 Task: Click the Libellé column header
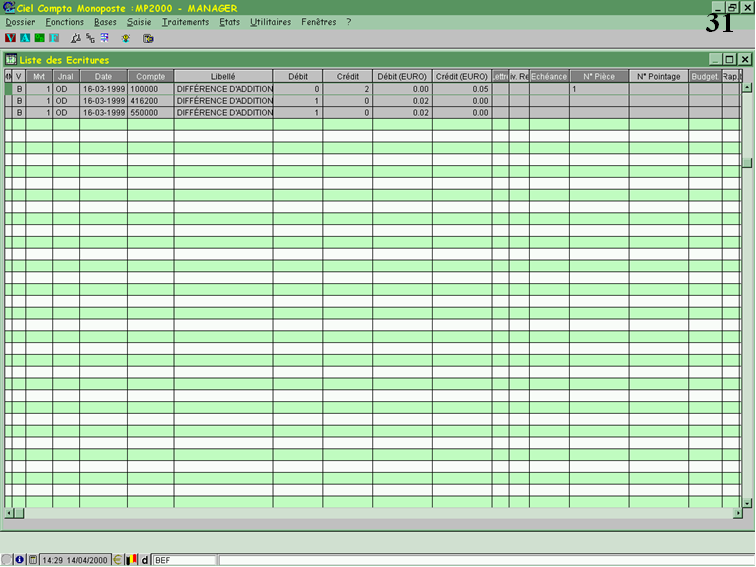(x=223, y=76)
